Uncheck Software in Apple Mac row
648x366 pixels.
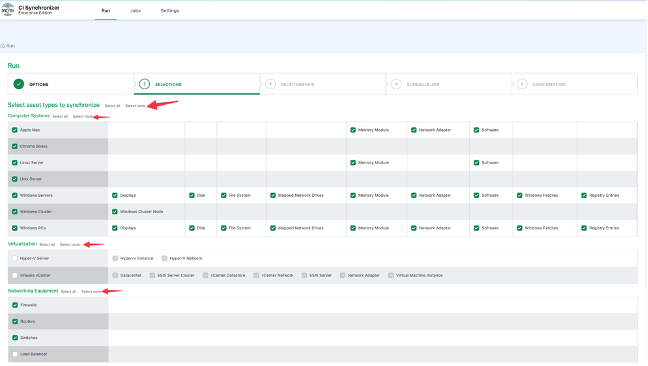click(476, 130)
